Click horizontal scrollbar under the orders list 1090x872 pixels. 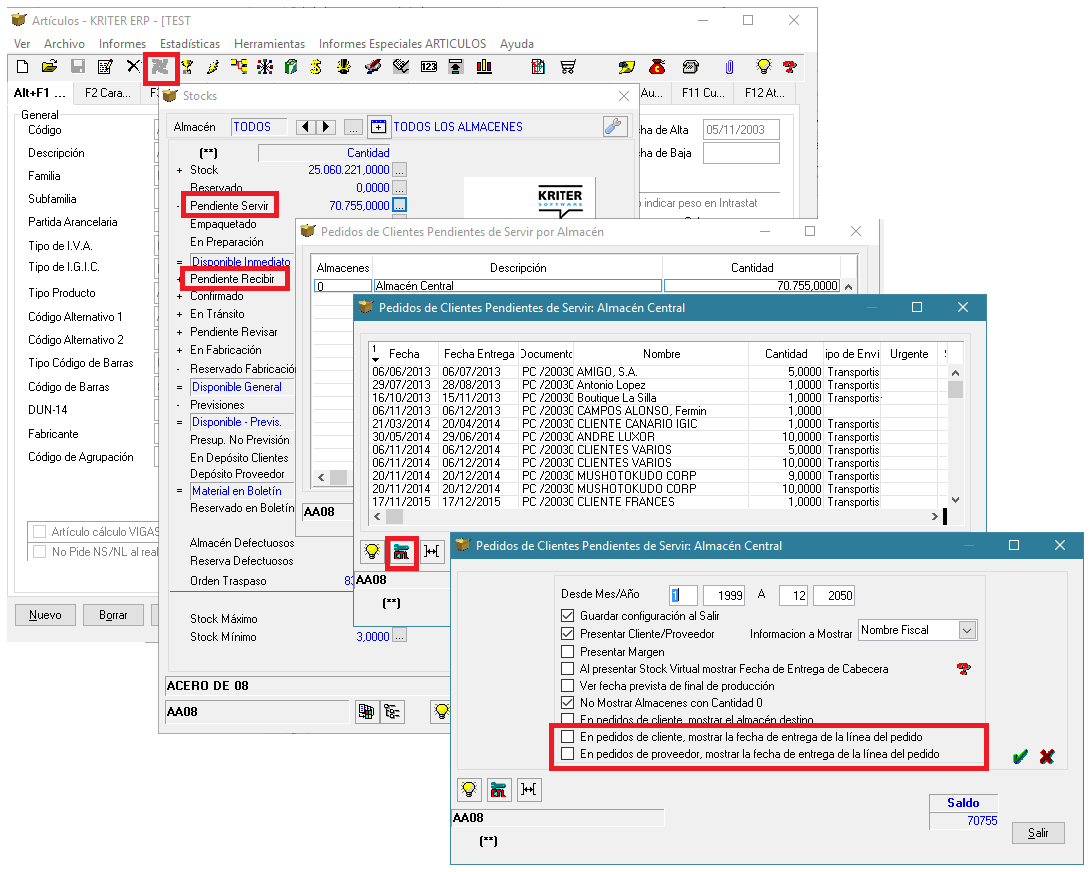tap(655, 516)
